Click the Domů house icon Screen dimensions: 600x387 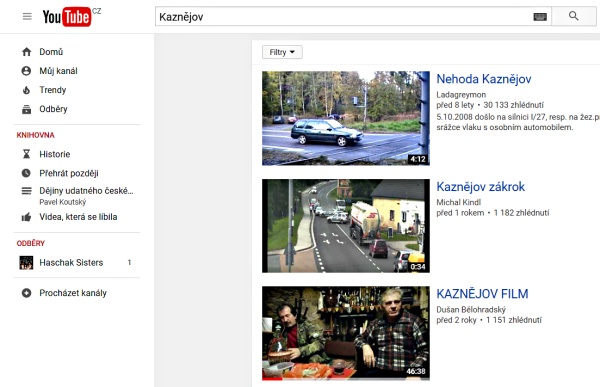point(26,52)
